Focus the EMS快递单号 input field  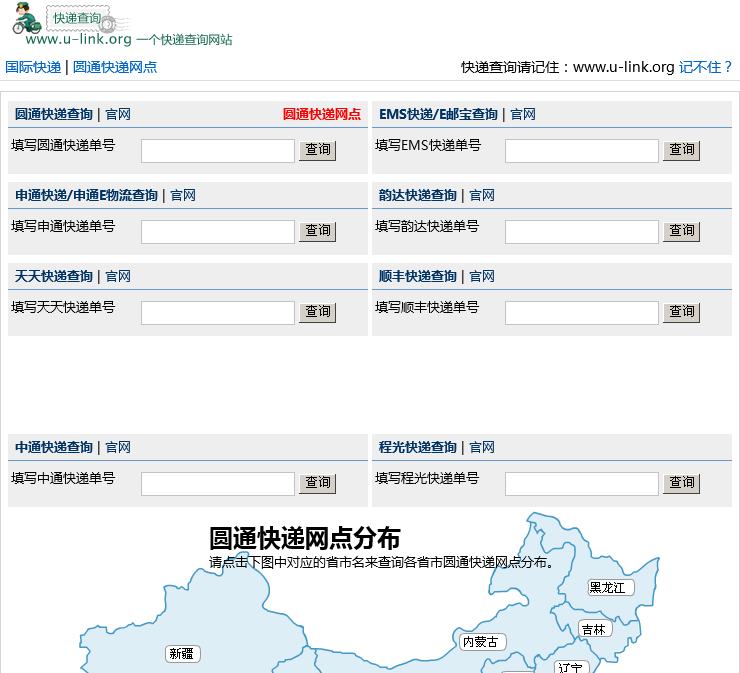coord(581,151)
